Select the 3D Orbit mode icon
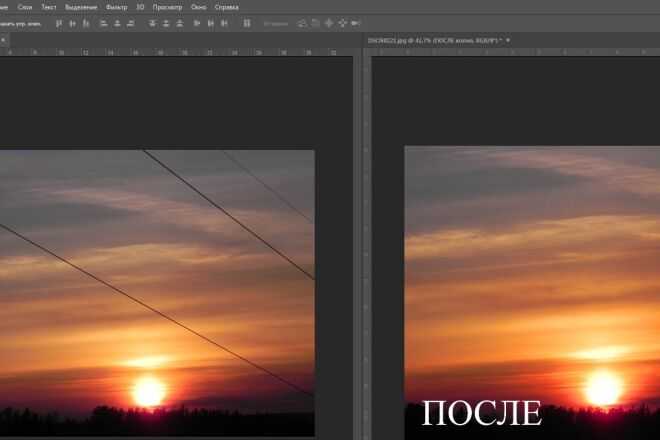The width and height of the screenshot is (660, 440). [x=302, y=24]
